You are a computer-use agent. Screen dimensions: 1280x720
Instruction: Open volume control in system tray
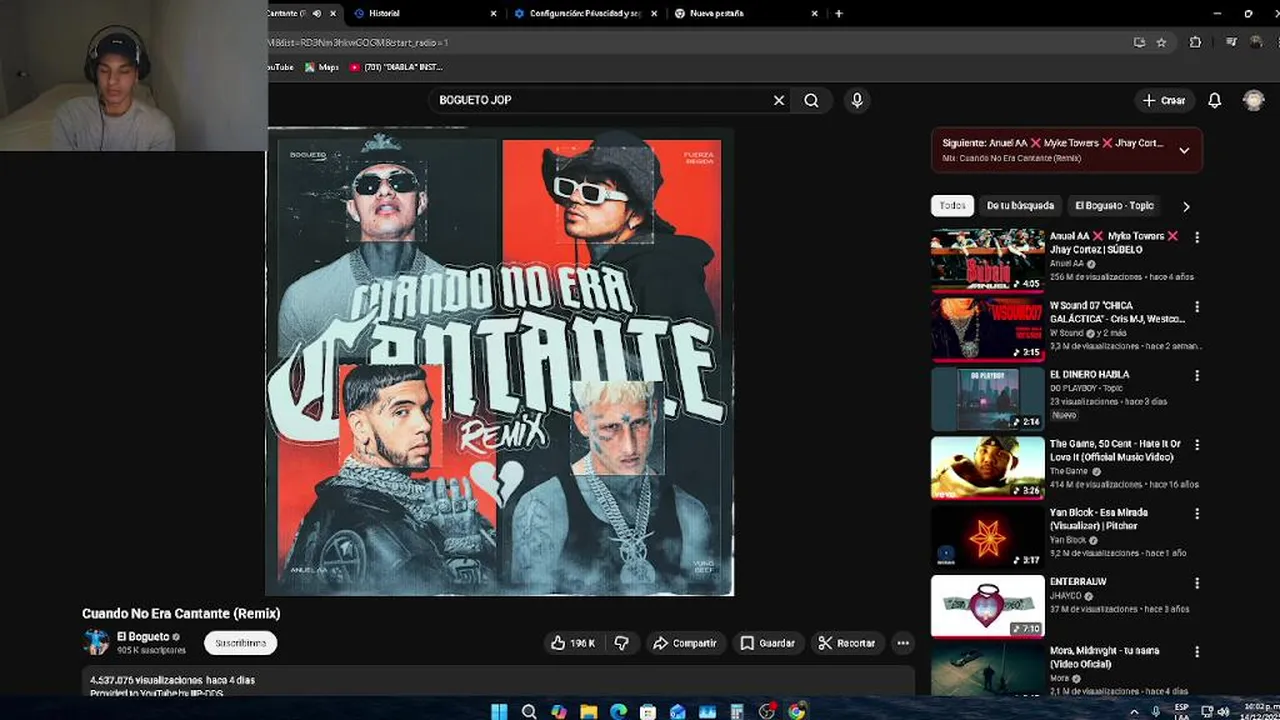(x=1223, y=712)
